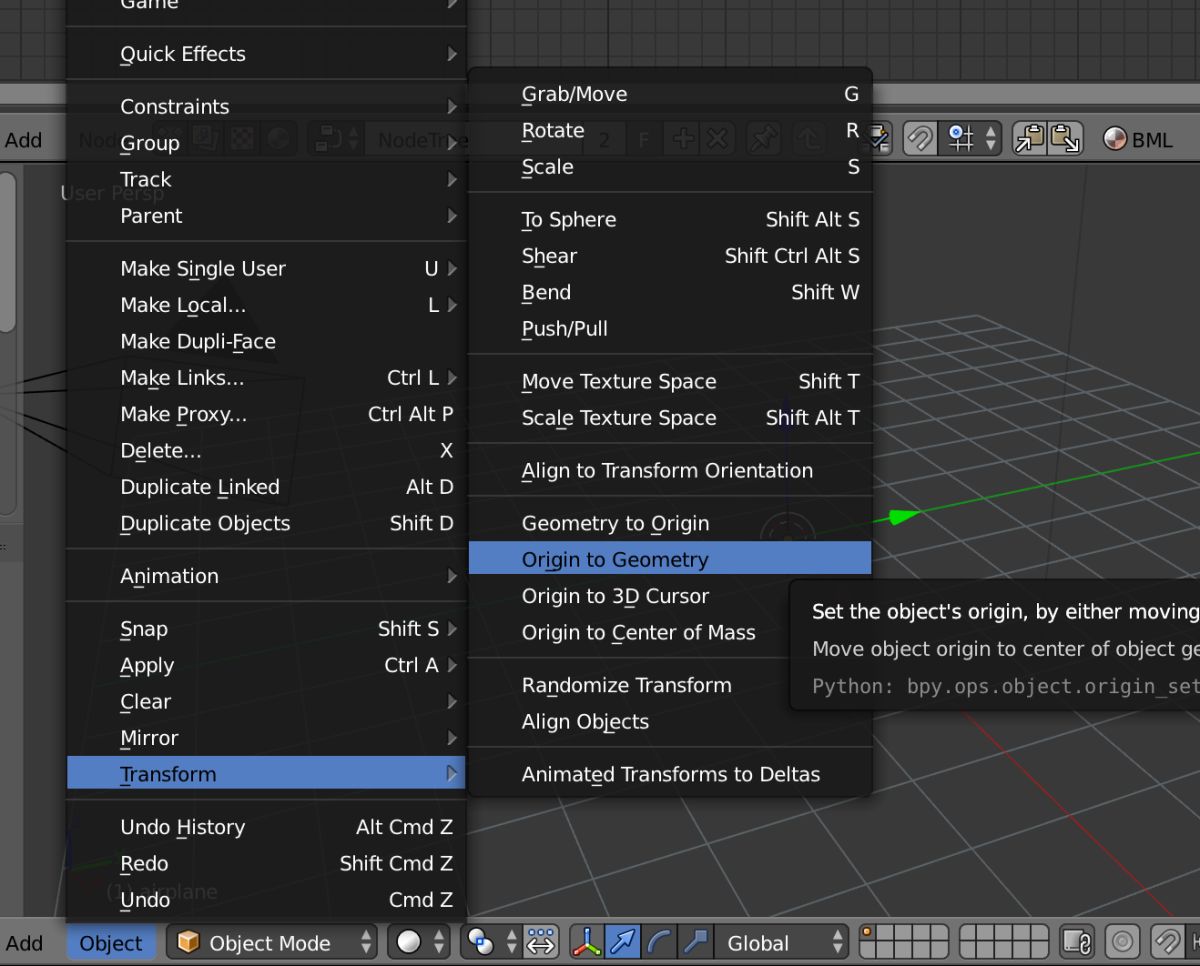Click the BML material sphere icon

[1114, 140]
